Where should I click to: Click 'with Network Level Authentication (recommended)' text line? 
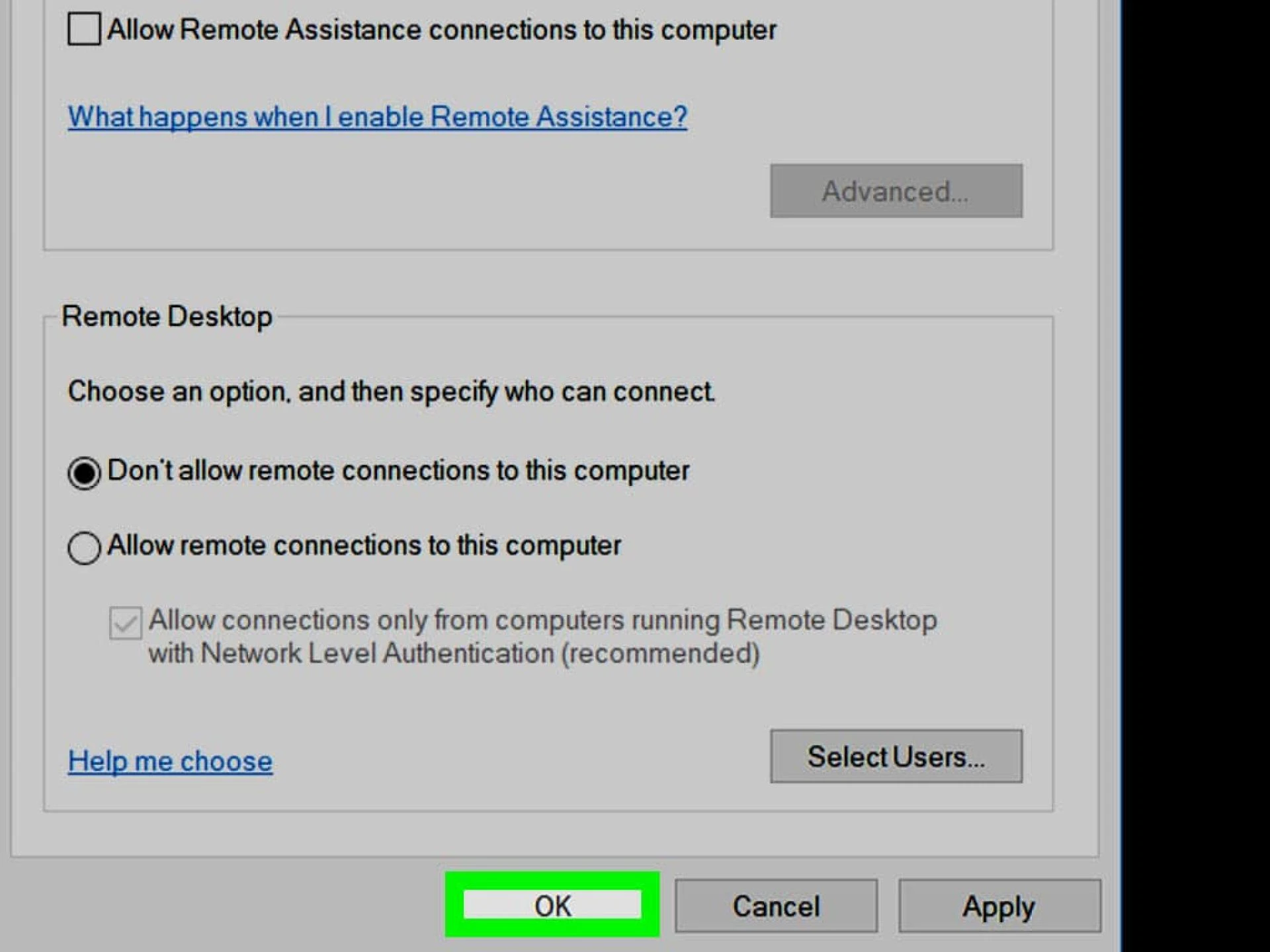(454, 653)
